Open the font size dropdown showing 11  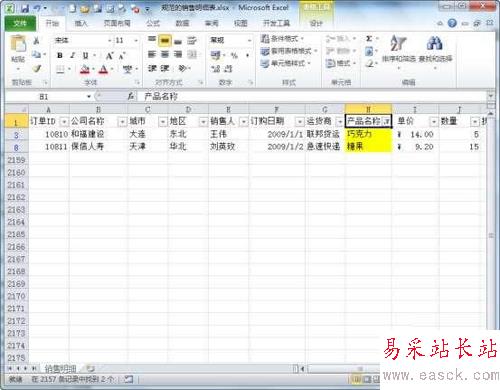[x=136, y=40]
